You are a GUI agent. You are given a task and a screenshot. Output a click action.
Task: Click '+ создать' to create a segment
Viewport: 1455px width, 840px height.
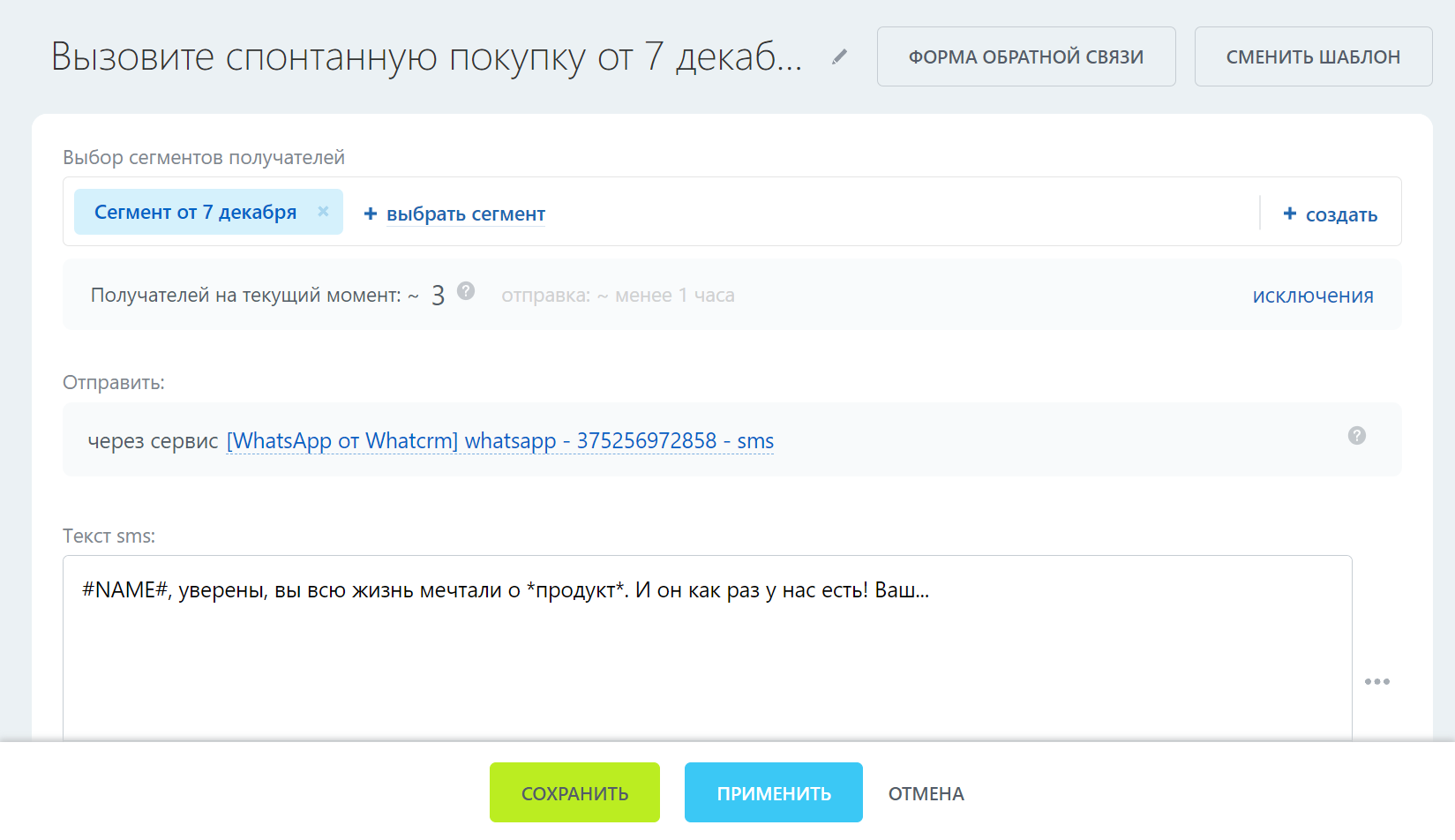pyautogui.click(x=1330, y=214)
